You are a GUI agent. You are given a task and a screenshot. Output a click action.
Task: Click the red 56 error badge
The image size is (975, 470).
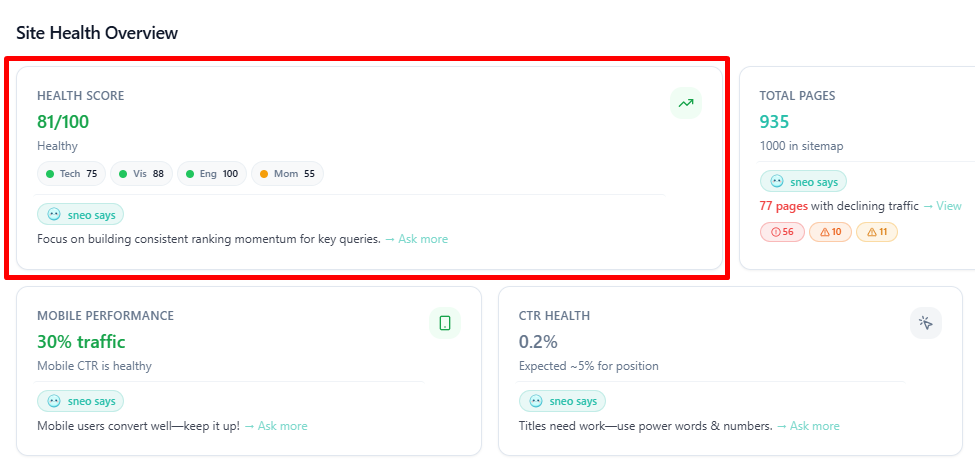coord(783,232)
